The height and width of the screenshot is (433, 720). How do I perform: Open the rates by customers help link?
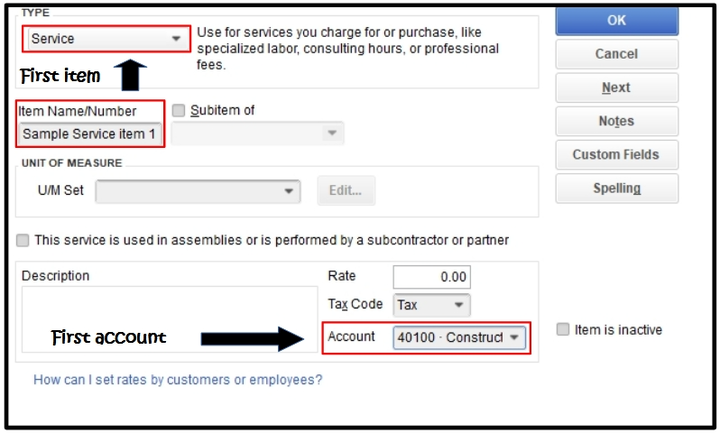point(178,380)
